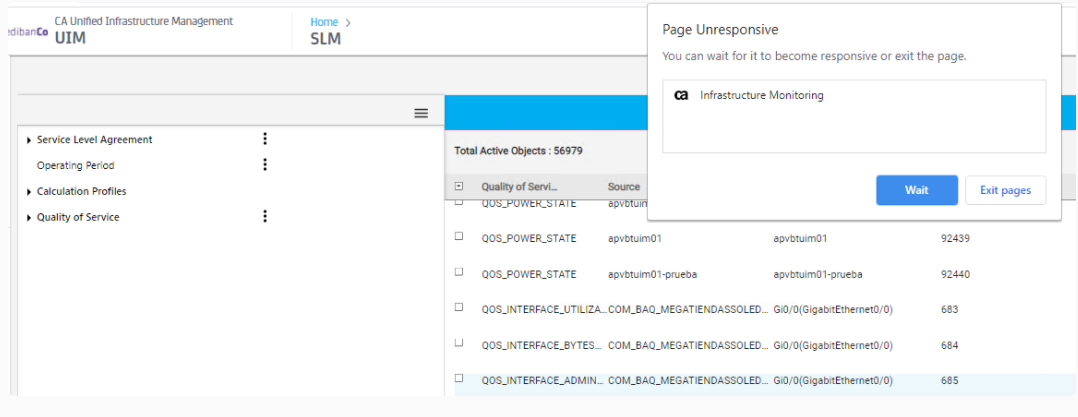Viewport: 1078px width, 417px height.
Task: Open the hamburger menu above the tree
Action: click(421, 113)
